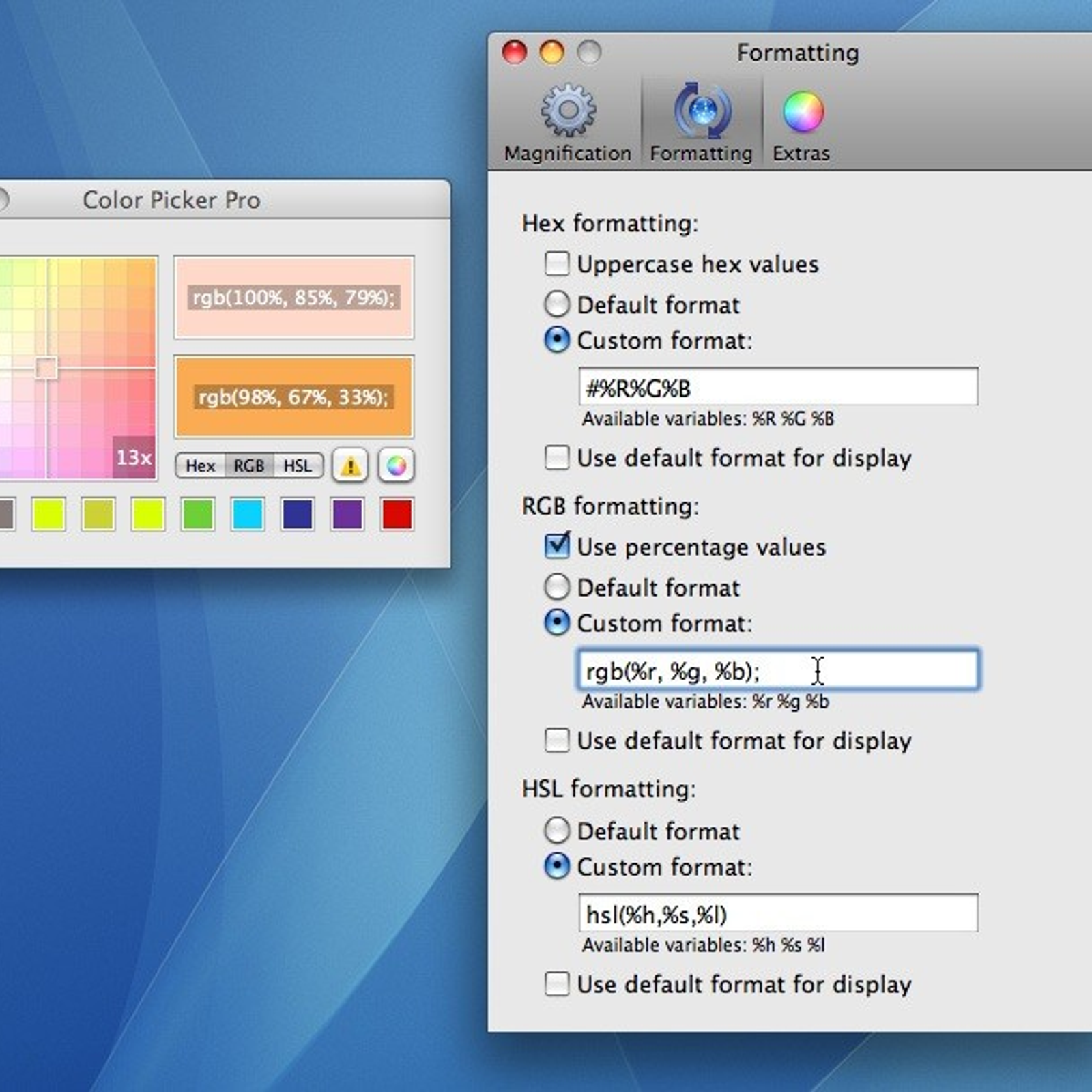This screenshot has height=1092, width=1092.
Task: Select Default format under HSL formatting
Action: pos(557,830)
